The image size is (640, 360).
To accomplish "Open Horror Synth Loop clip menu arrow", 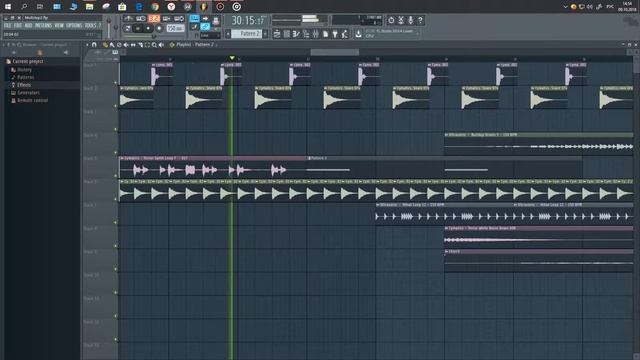I will pyautogui.click(x=121, y=158).
